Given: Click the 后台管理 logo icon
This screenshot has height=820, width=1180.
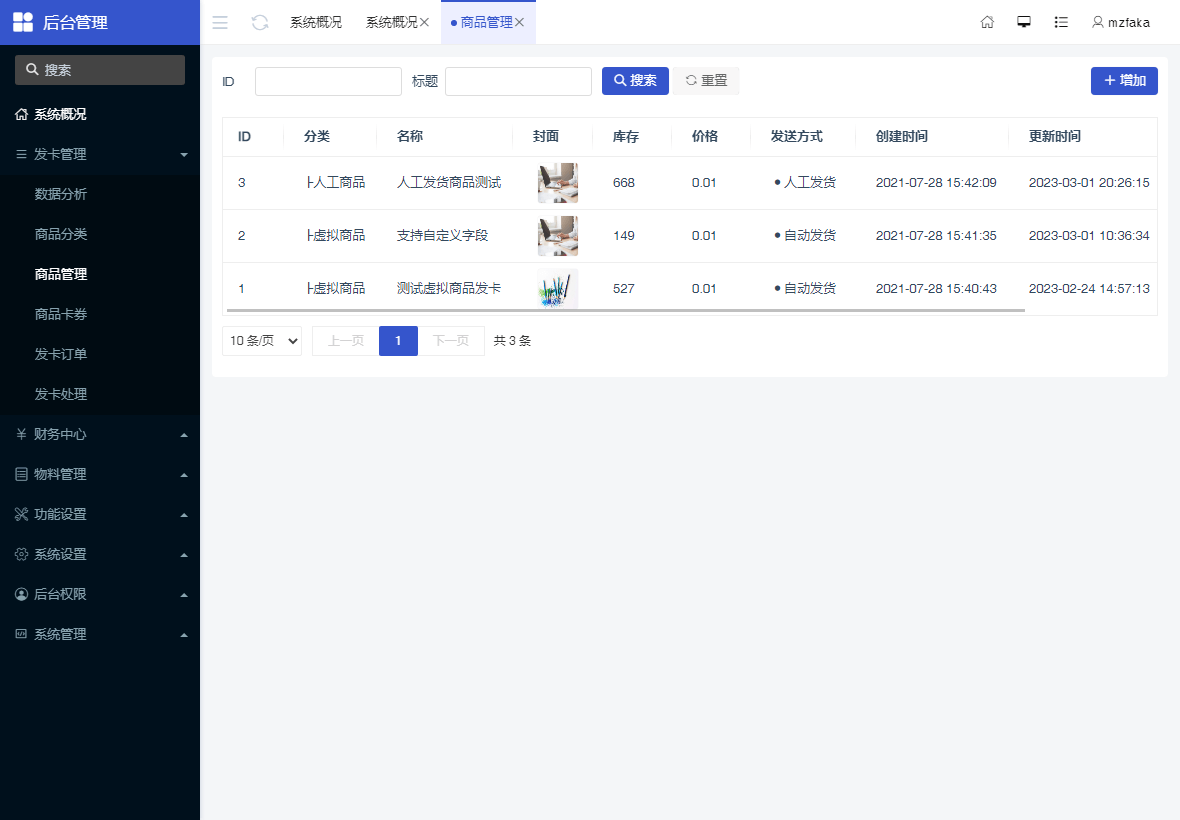Looking at the screenshot, I should tap(23, 22).
